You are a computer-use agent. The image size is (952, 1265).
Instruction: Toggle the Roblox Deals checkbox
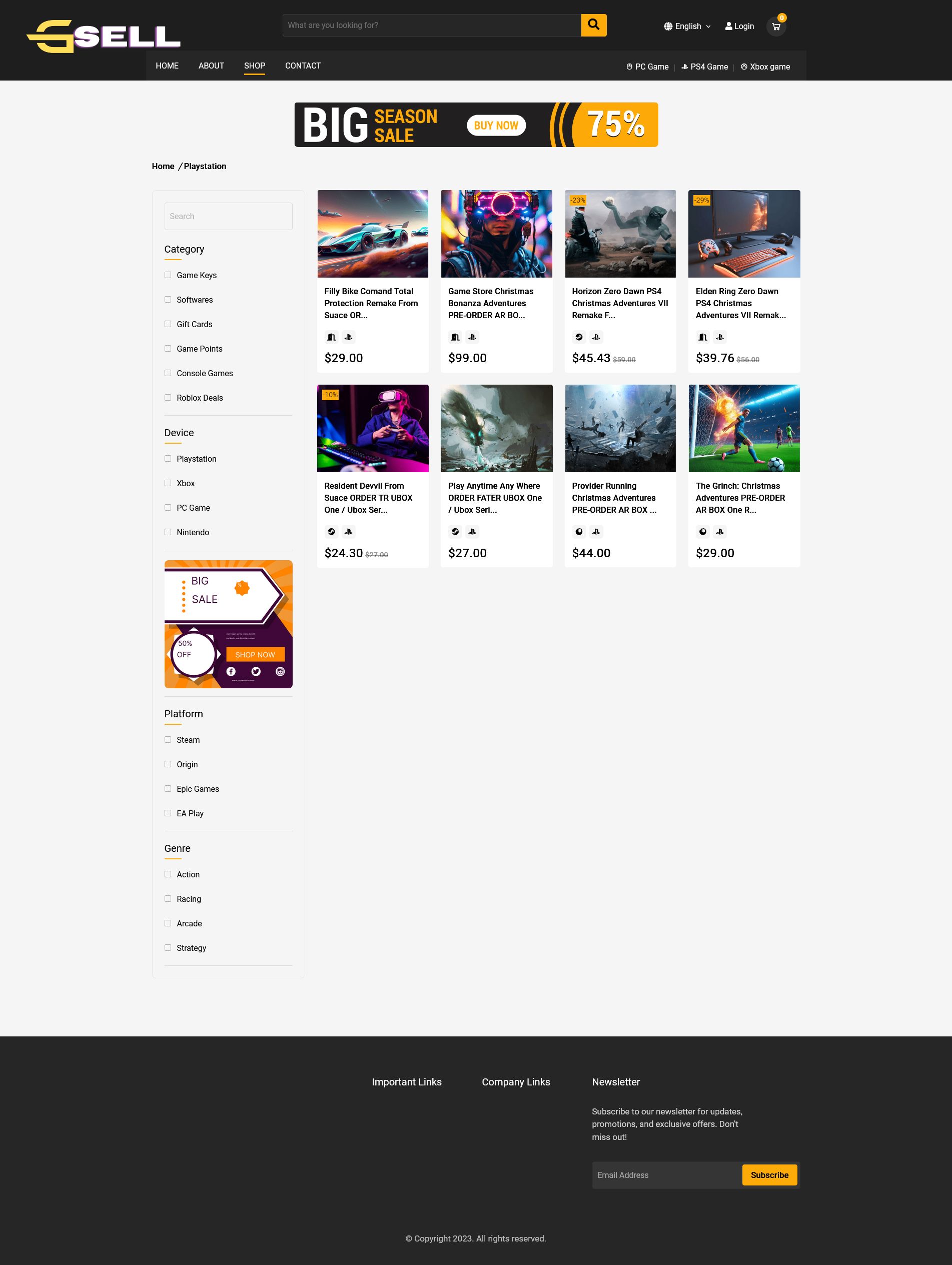[x=168, y=398]
